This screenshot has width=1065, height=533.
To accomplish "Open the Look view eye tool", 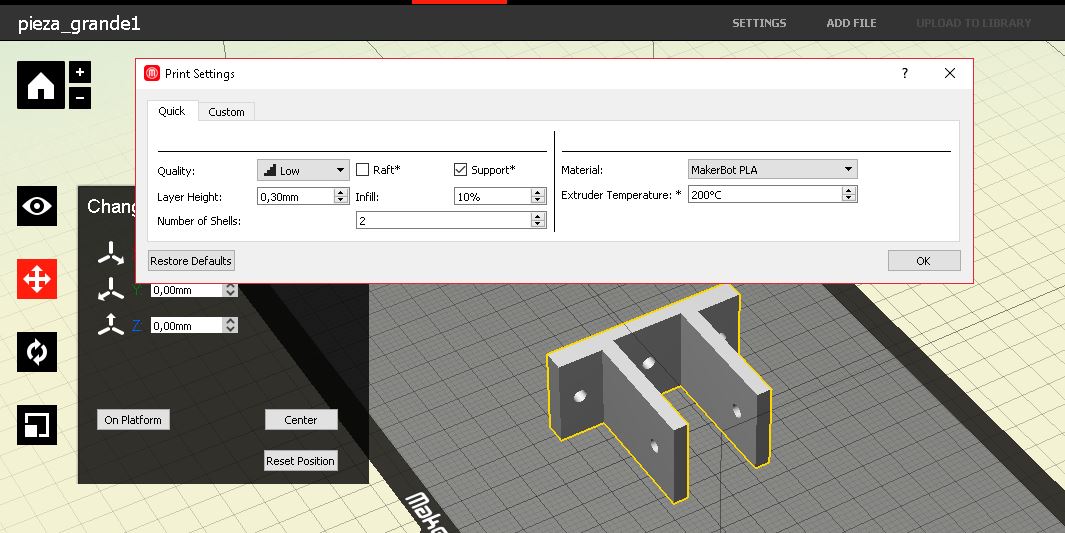I will click(37, 206).
